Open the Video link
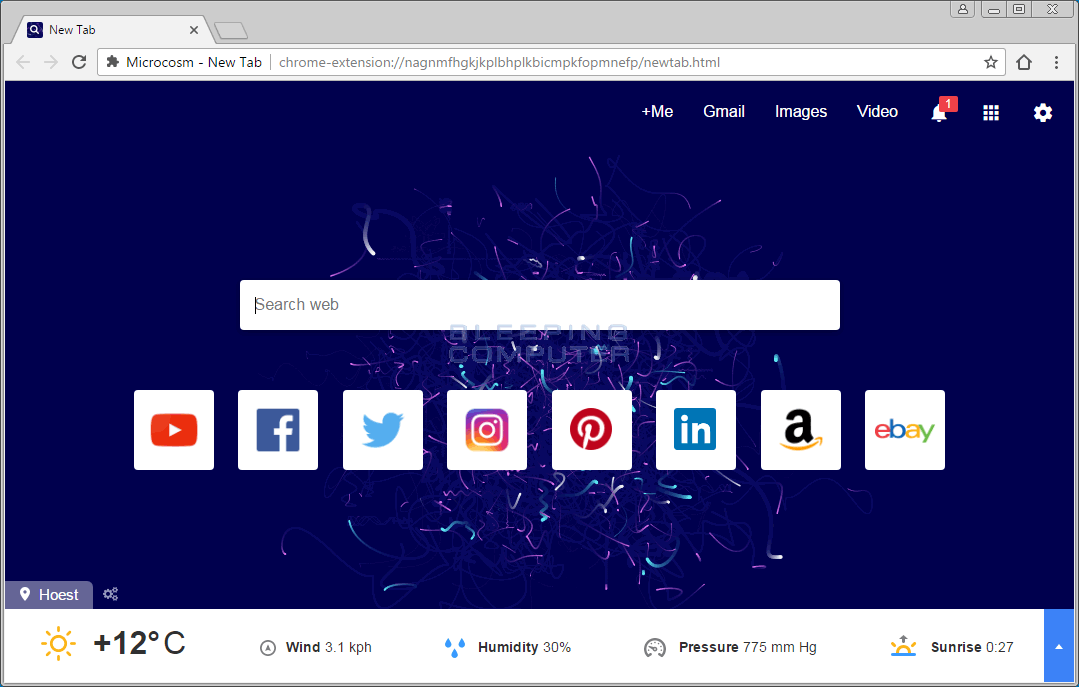1079x687 pixels. pyautogui.click(x=877, y=112)
